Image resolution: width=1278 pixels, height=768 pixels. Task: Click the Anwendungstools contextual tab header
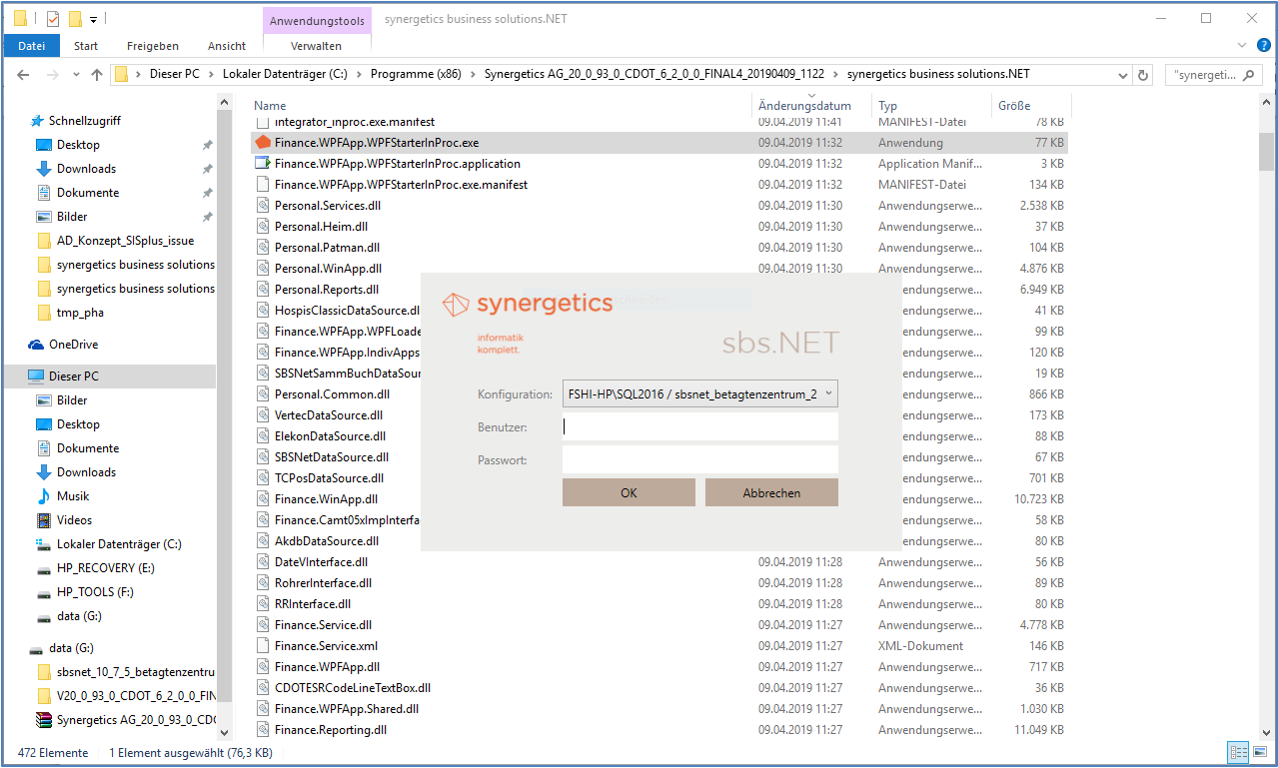317,20
